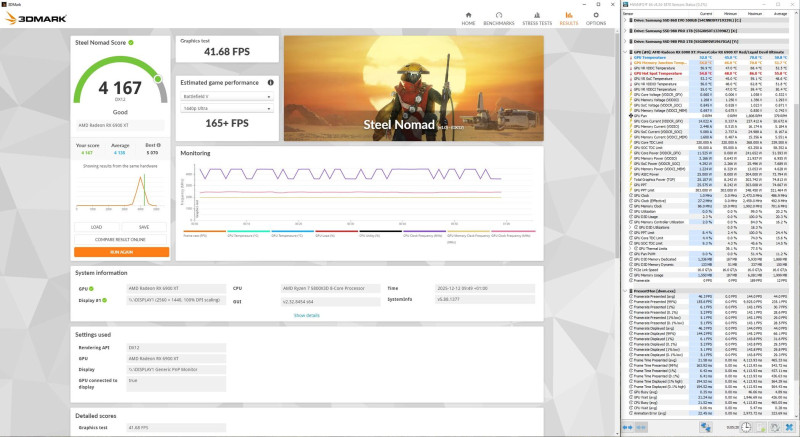Click the Current column header in HWiNFO
The width and height of the screenshot is (800, 437).
706,14
